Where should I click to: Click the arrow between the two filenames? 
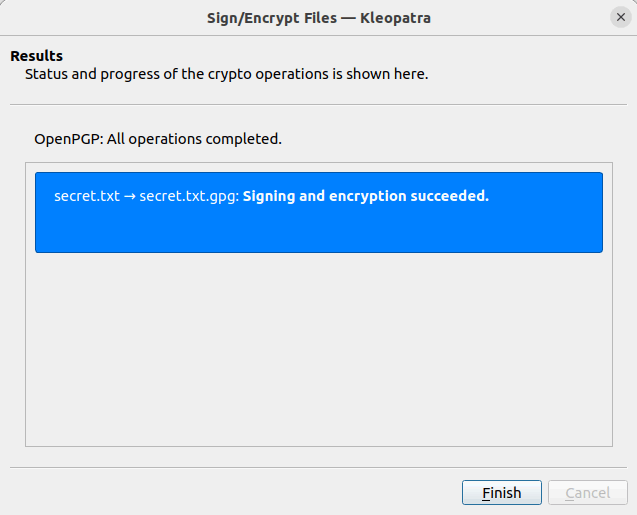click(129, 196)
